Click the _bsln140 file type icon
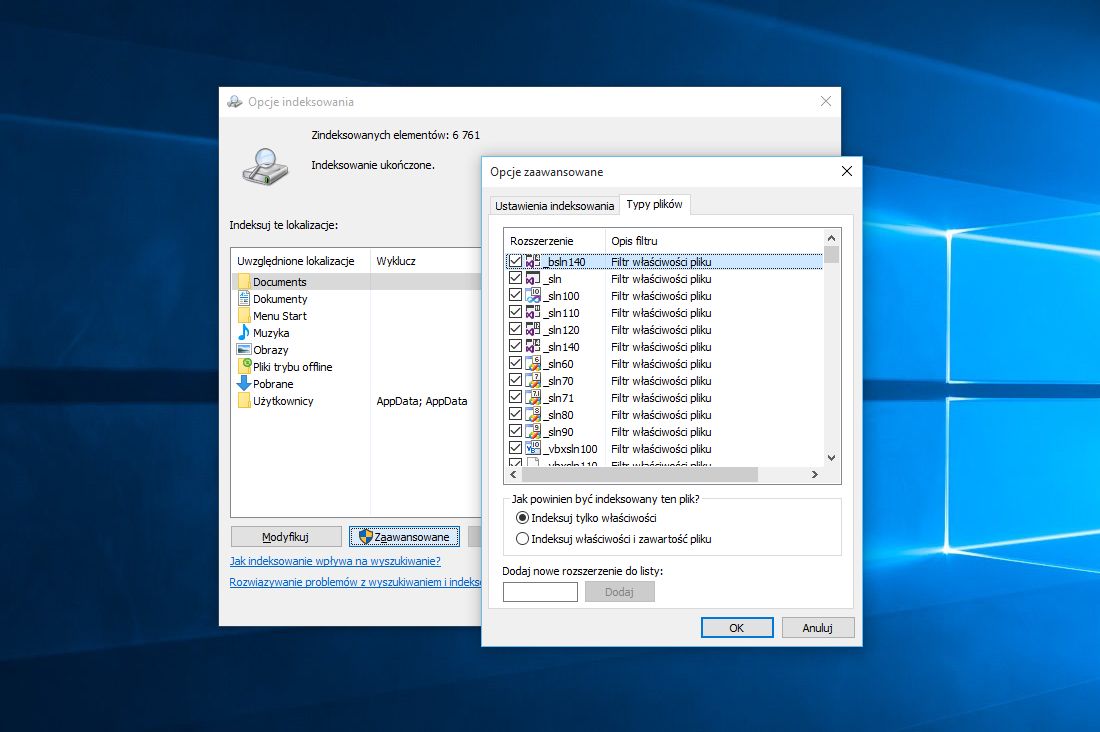 coord(533,261)
